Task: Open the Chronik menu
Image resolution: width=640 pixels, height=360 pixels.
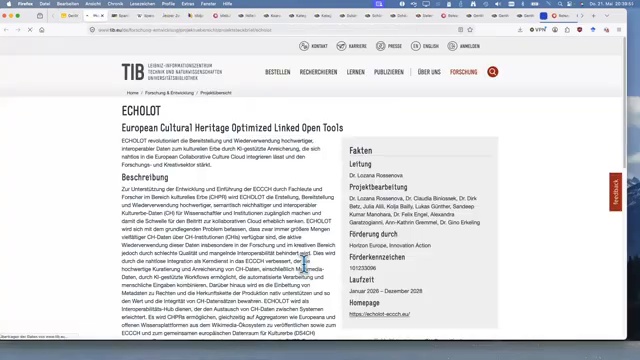Action: 115,4
